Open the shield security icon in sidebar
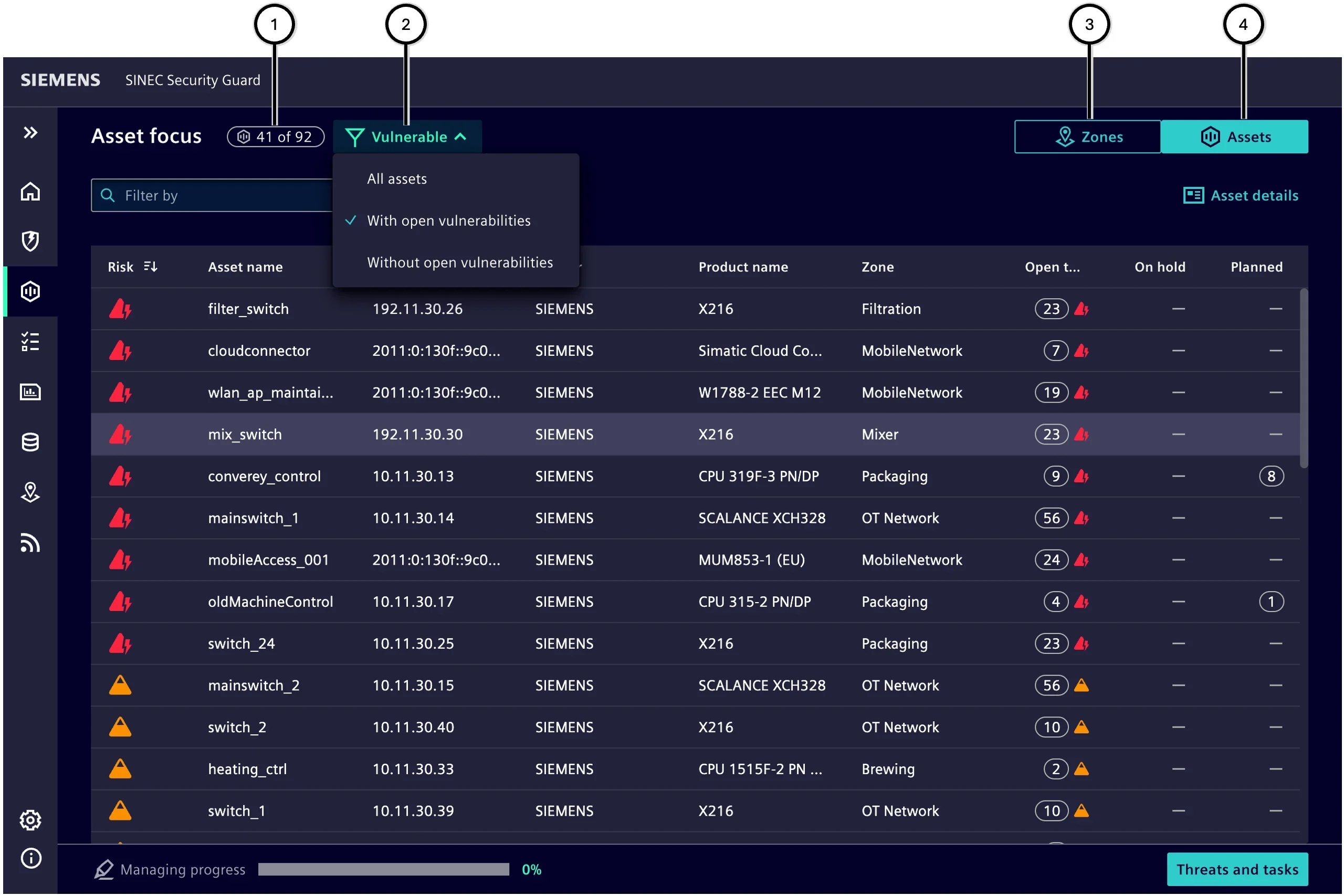Screen dimensions: 1344x896 pyautogui.click(x=30, y=241)
